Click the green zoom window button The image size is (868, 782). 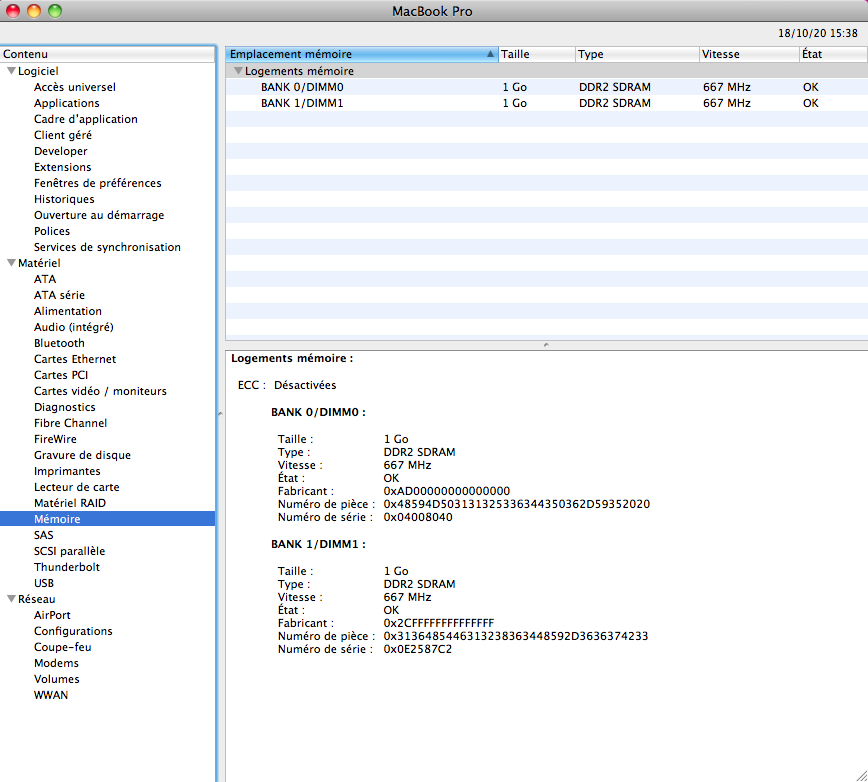tap(55, 11)
